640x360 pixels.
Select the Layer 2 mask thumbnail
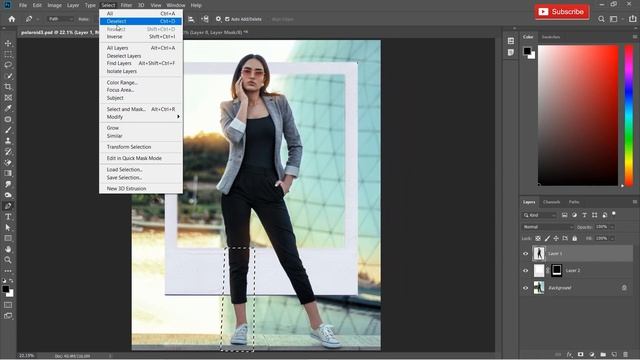556,271
